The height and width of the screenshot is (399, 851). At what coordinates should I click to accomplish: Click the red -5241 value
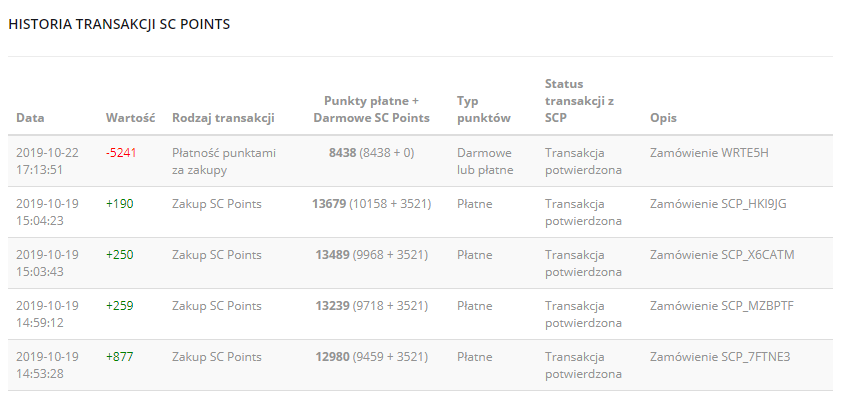(x=121, y=153)
